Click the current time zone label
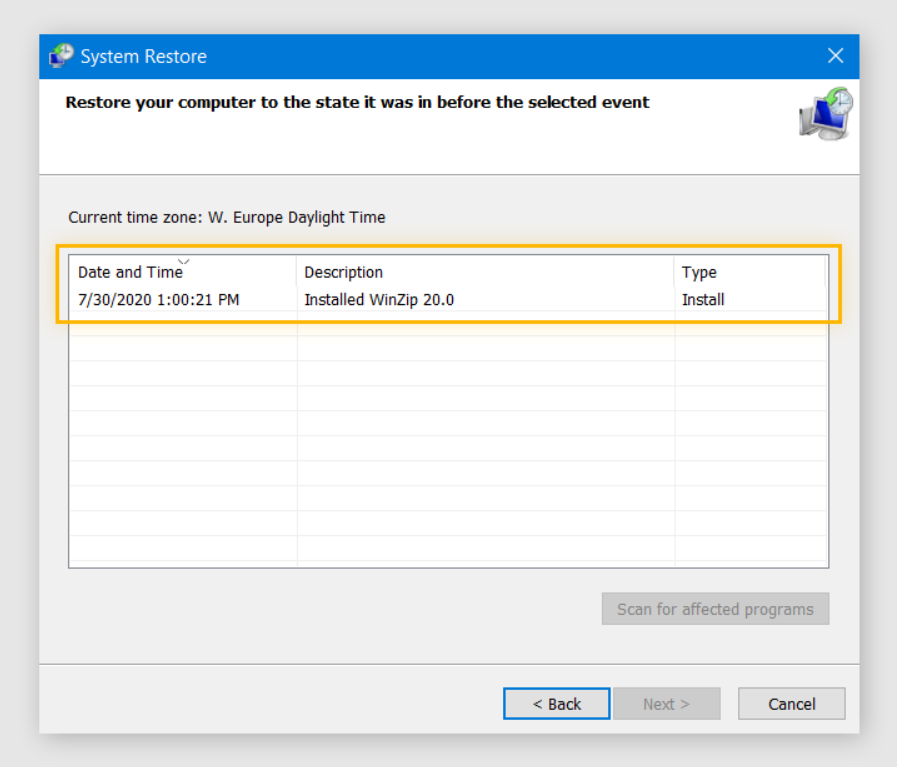This screenshot has height=767, width=897. pos(227,217)
